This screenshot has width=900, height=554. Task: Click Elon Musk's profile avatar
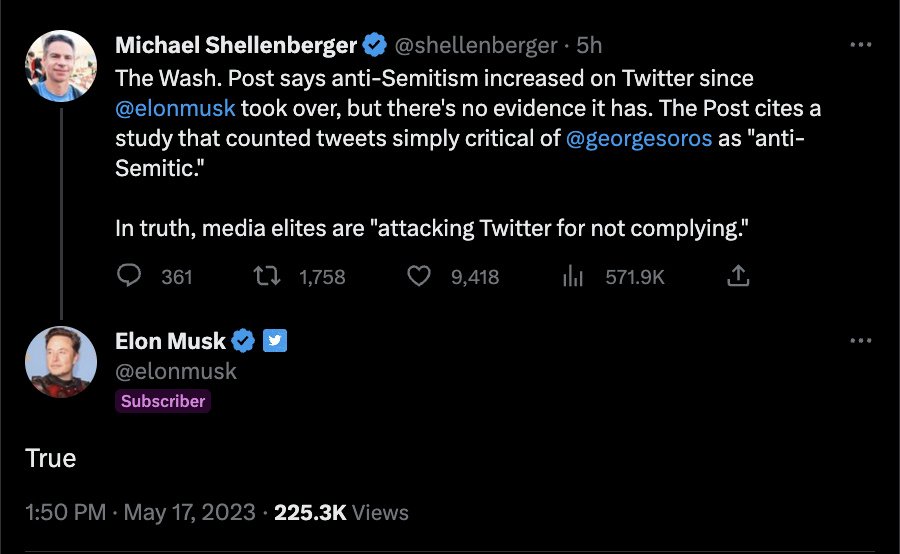61,361
